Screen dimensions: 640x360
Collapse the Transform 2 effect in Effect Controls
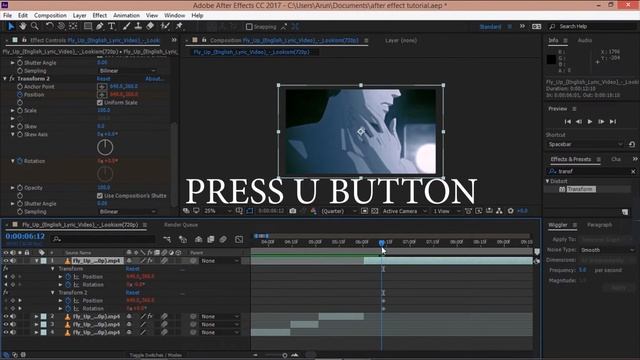pyautogui.click(x=5, y=79)
